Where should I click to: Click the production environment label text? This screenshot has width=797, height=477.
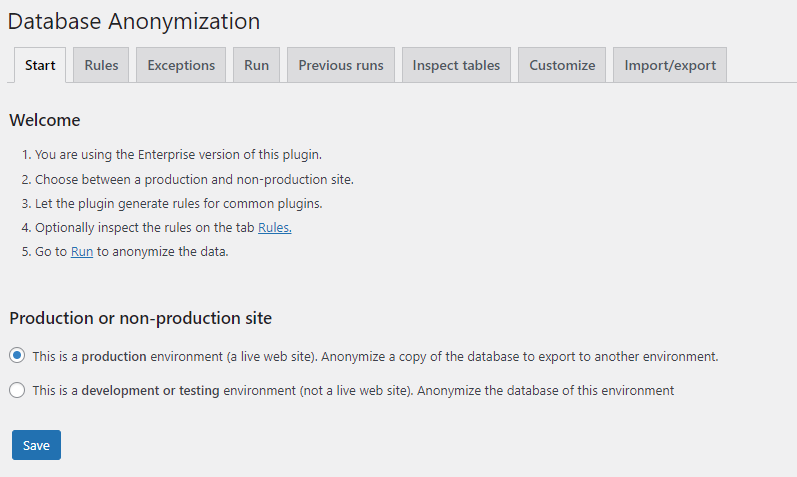coord(375,356)
